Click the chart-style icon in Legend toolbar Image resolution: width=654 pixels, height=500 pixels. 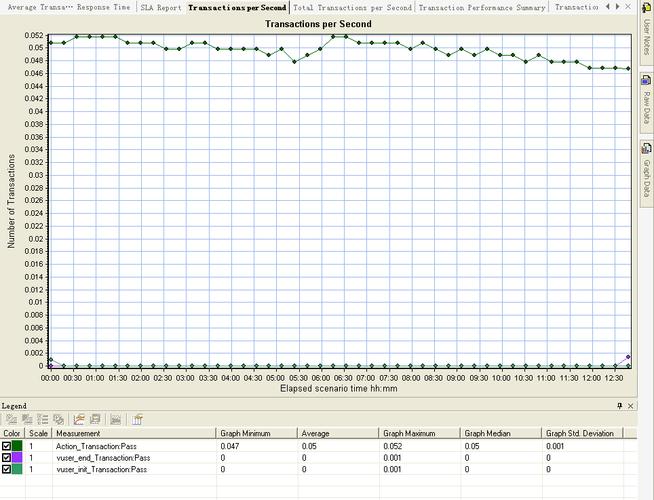(78, 419)
